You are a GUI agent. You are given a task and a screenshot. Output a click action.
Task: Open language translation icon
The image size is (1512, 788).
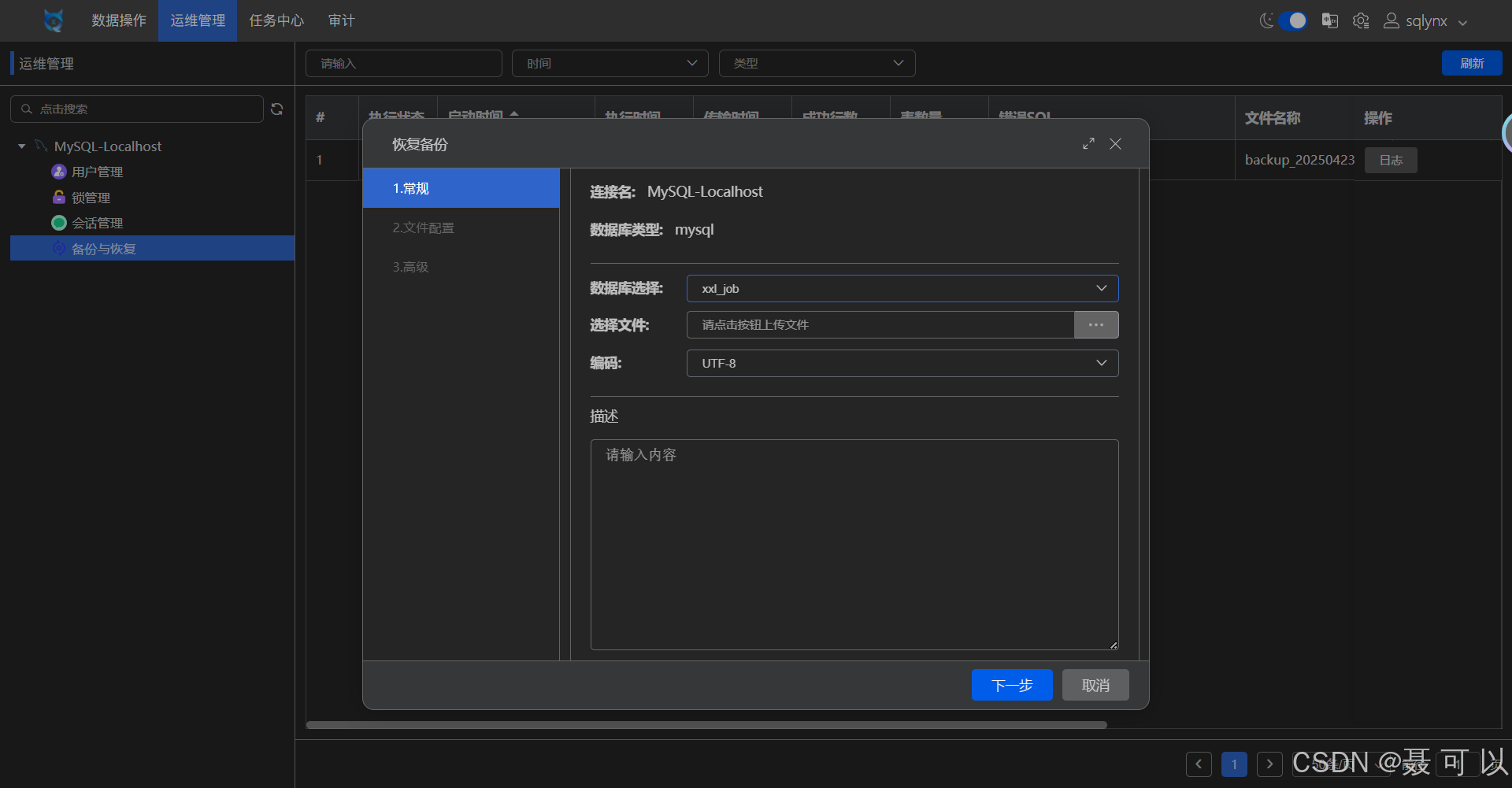coord(1330,20)
